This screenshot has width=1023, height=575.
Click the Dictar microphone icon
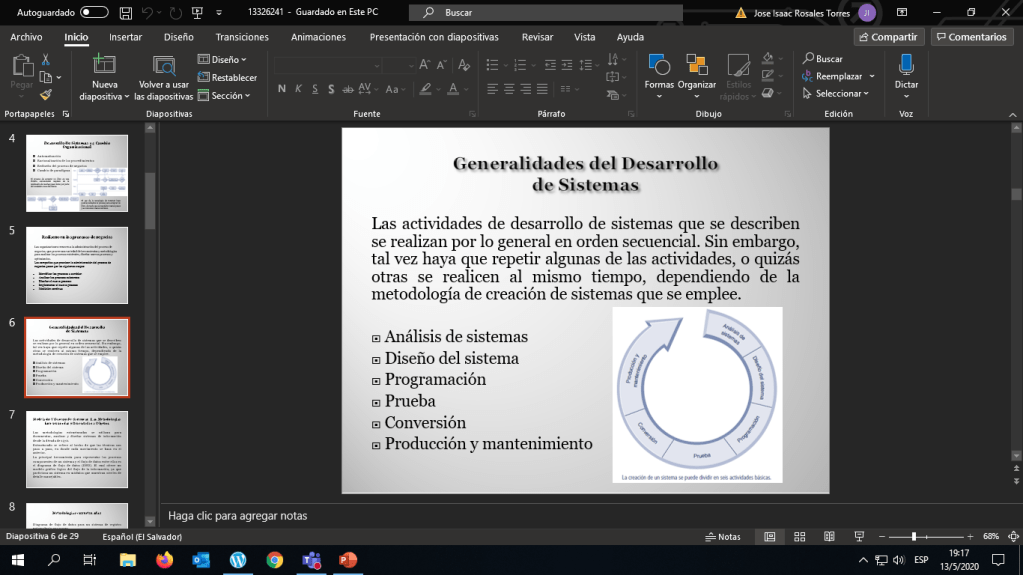(x=906, y=65)
